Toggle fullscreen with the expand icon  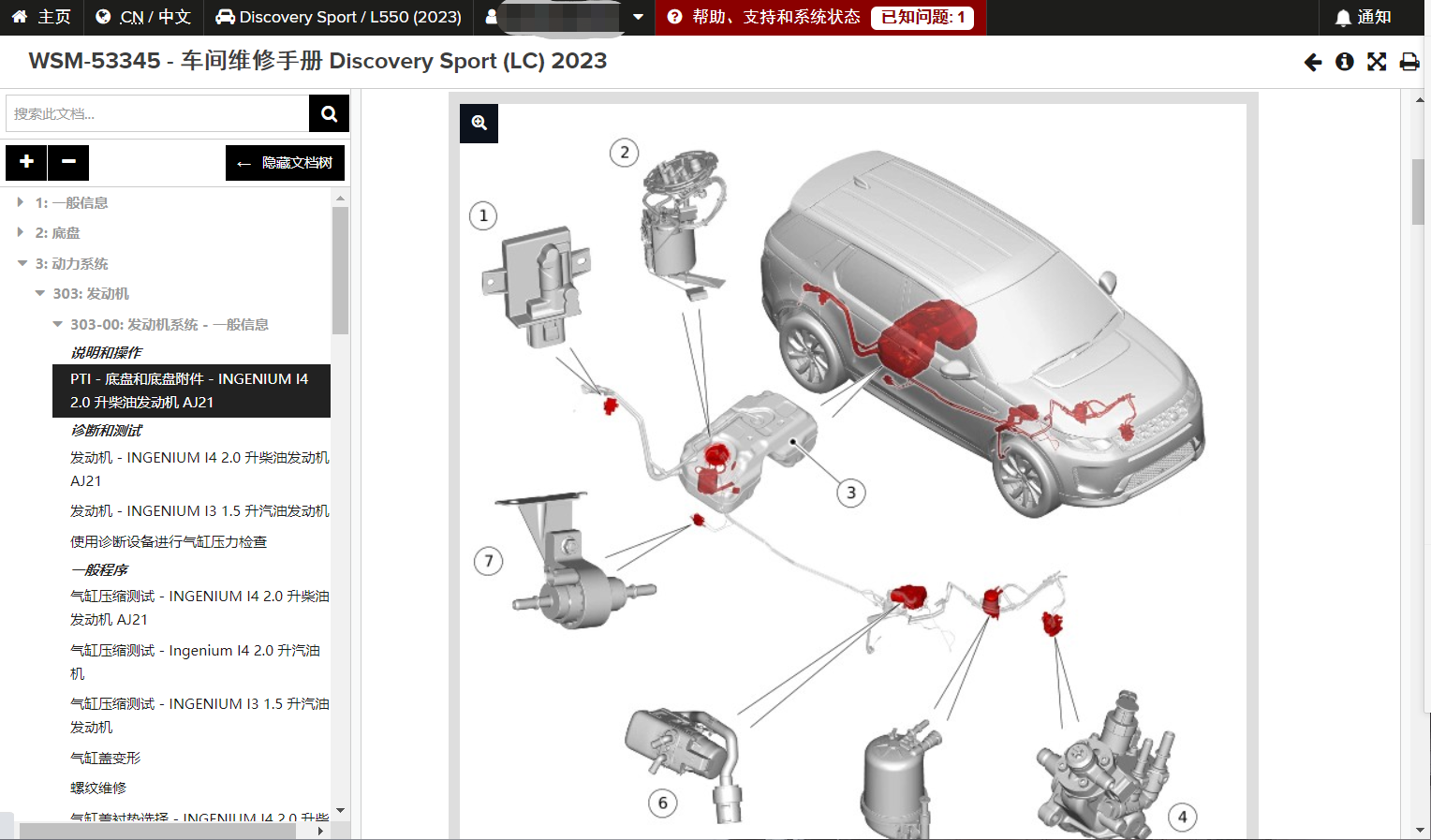pos(1377,62)
